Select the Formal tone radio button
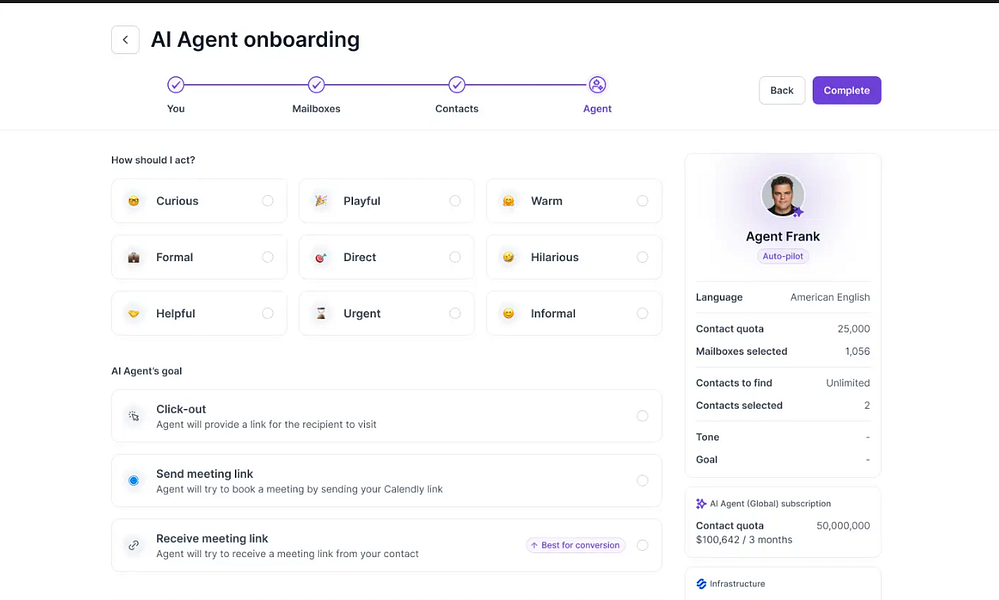 coord(268,257)
